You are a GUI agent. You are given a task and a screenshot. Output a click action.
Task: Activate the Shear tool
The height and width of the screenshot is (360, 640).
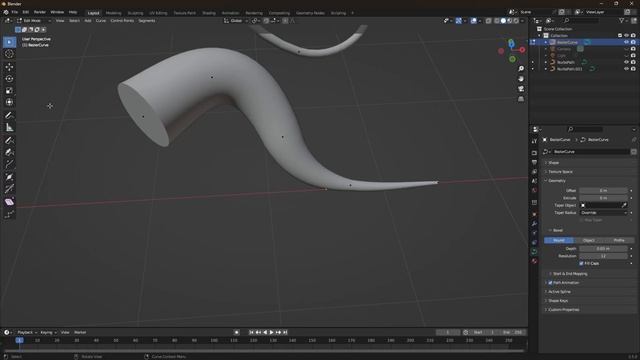pos(9,202)
